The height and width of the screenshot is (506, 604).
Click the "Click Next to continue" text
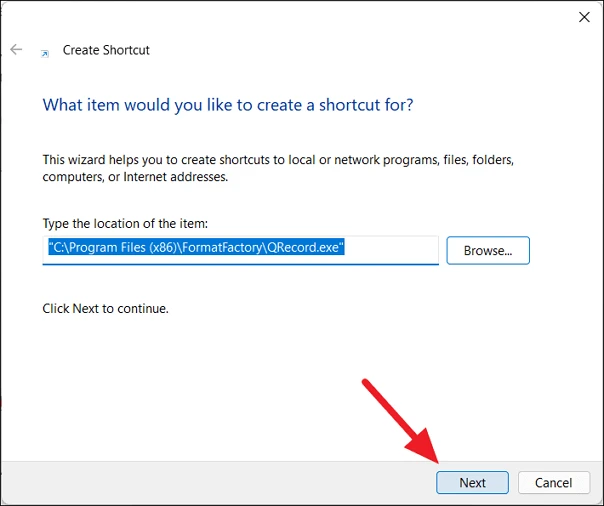(105, 309)
